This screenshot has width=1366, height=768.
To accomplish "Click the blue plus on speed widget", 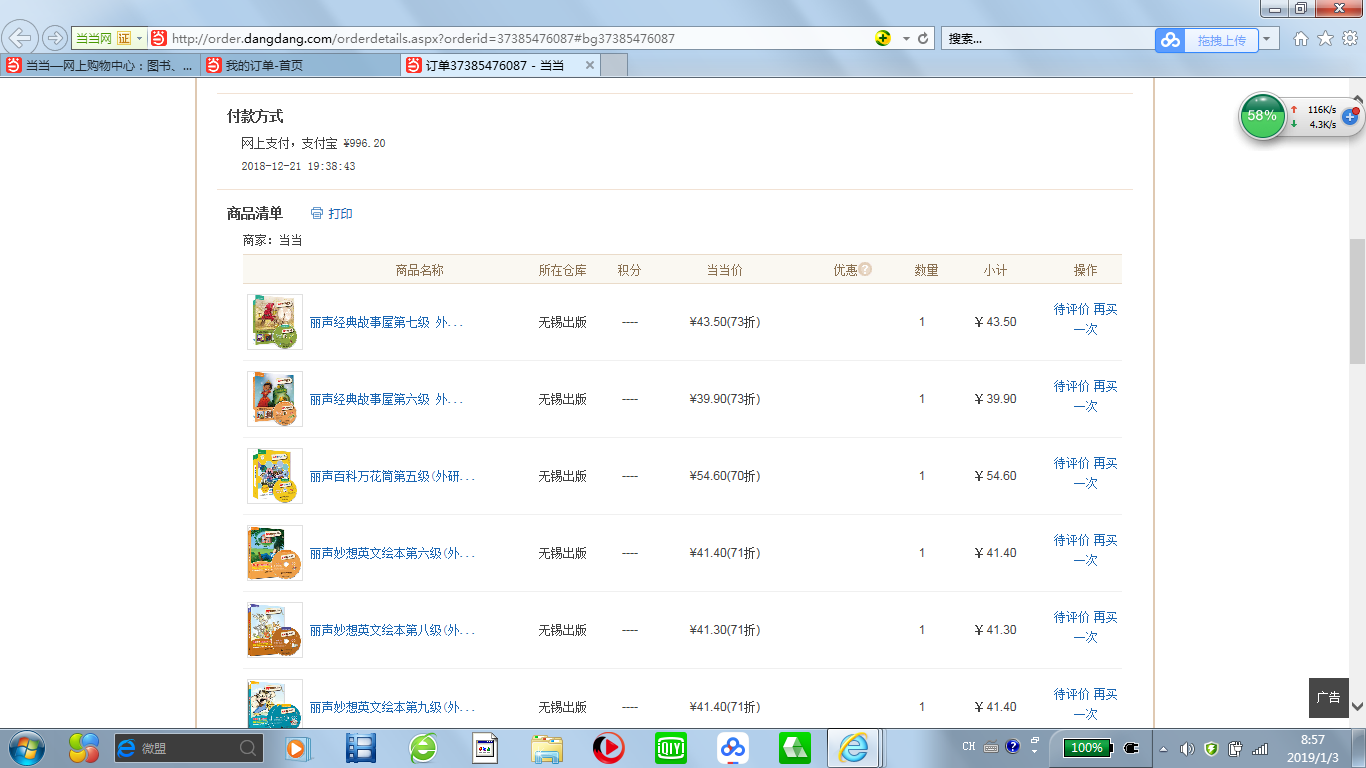I will point(1350,117).
